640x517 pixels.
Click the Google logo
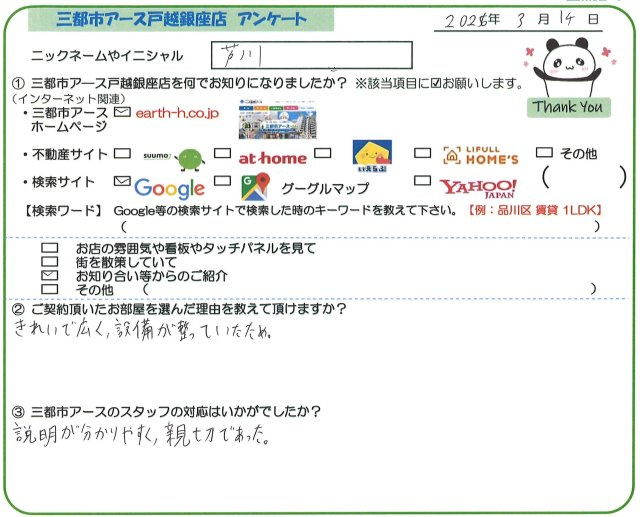(x=169, y=189)
